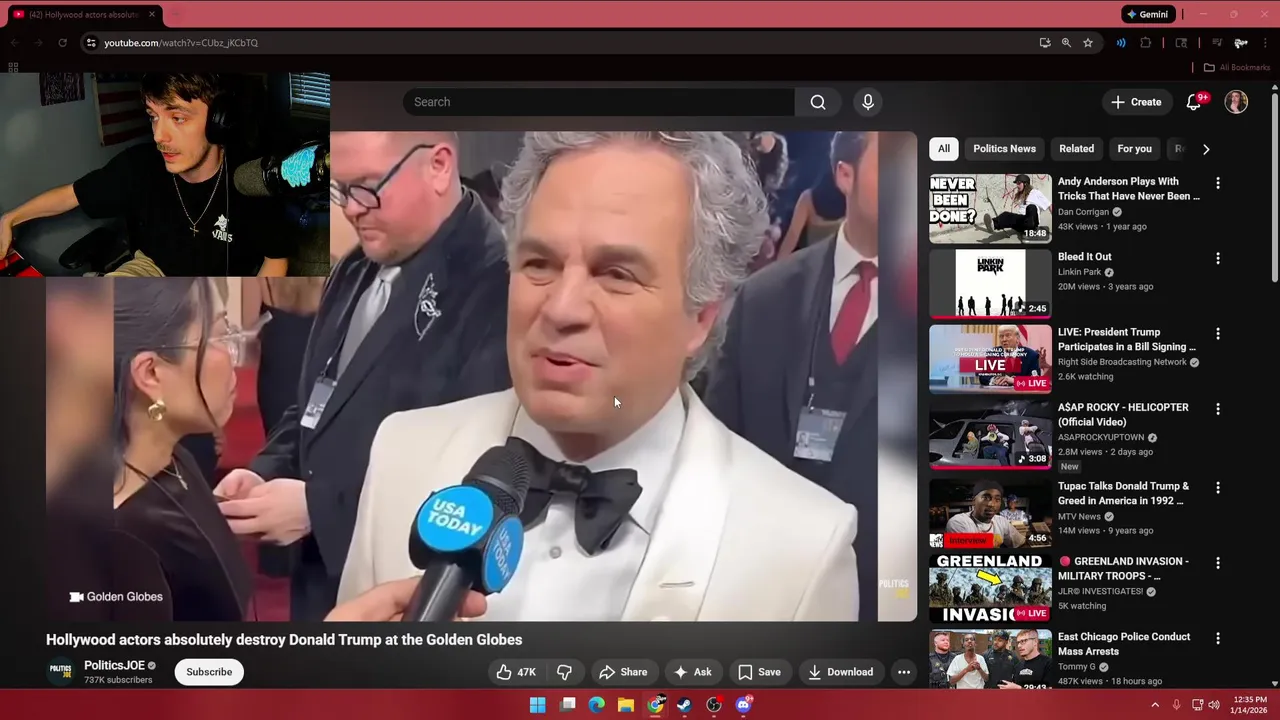Open options for A$AP ROCKY HELICOPTER video

click(1217, 409)
